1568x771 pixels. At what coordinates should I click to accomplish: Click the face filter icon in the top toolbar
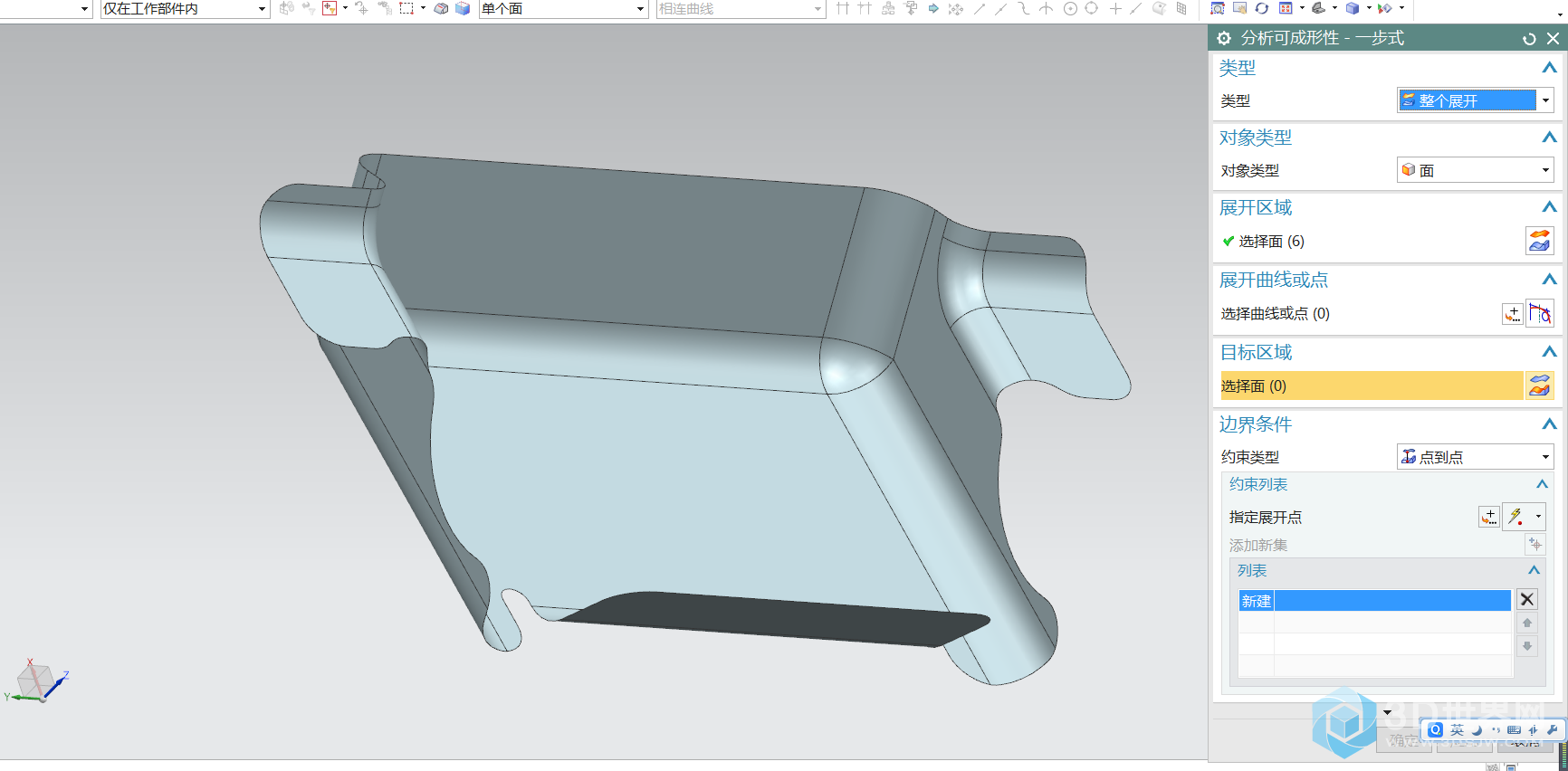click(330, 8)
